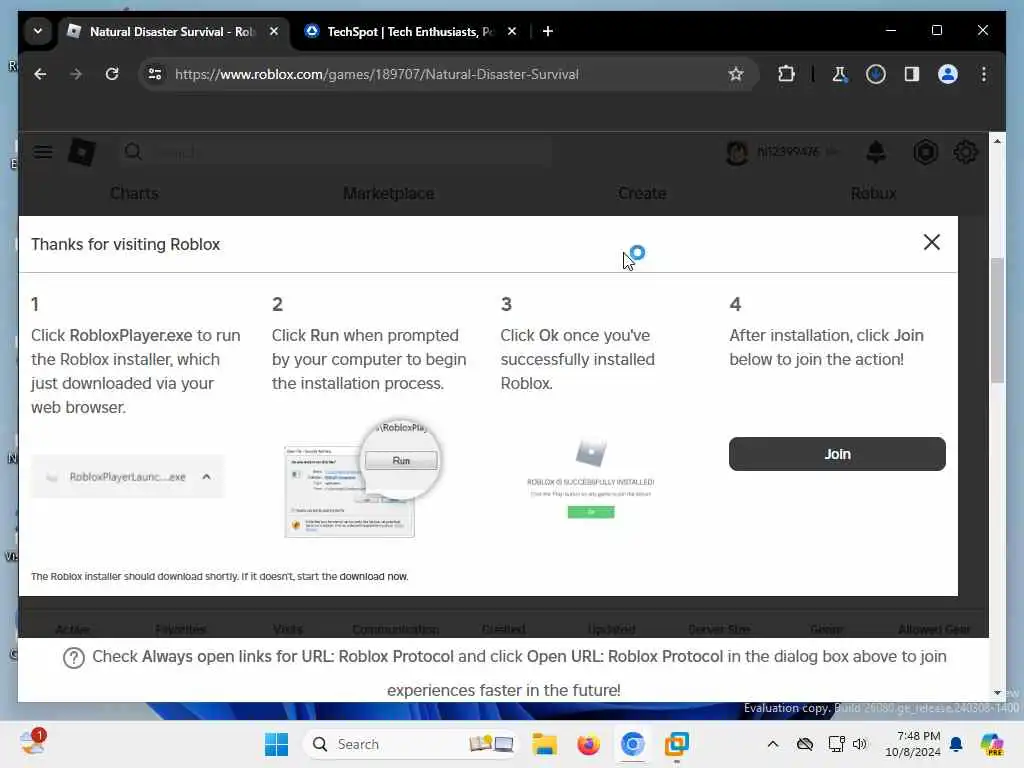Screen dimensions: 1024x768
Task: Open the Copilot preview icon
Action: (992, 744)
